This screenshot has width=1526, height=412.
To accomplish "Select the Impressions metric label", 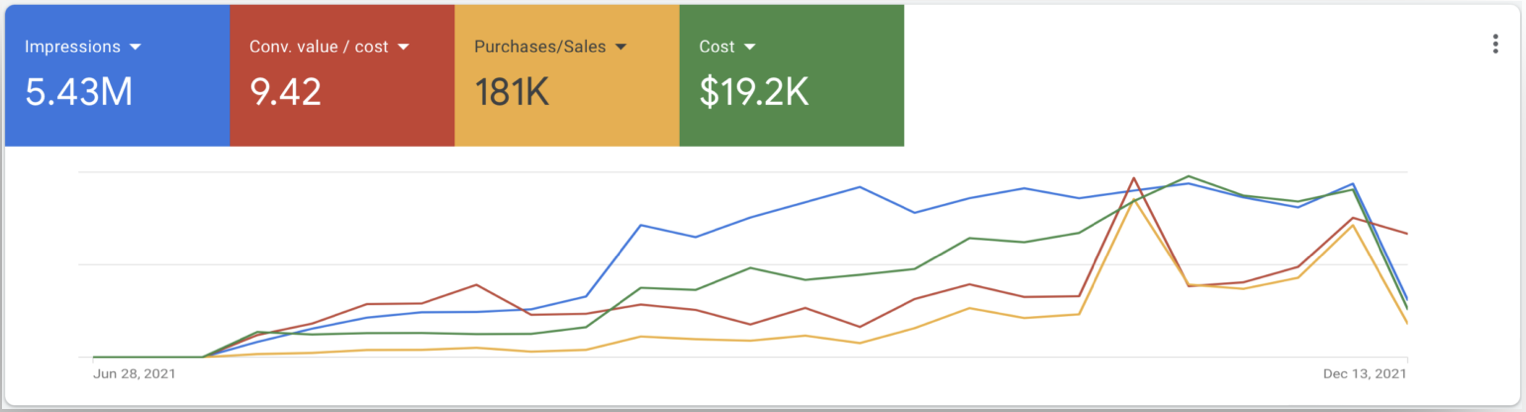I will (72, 47).
